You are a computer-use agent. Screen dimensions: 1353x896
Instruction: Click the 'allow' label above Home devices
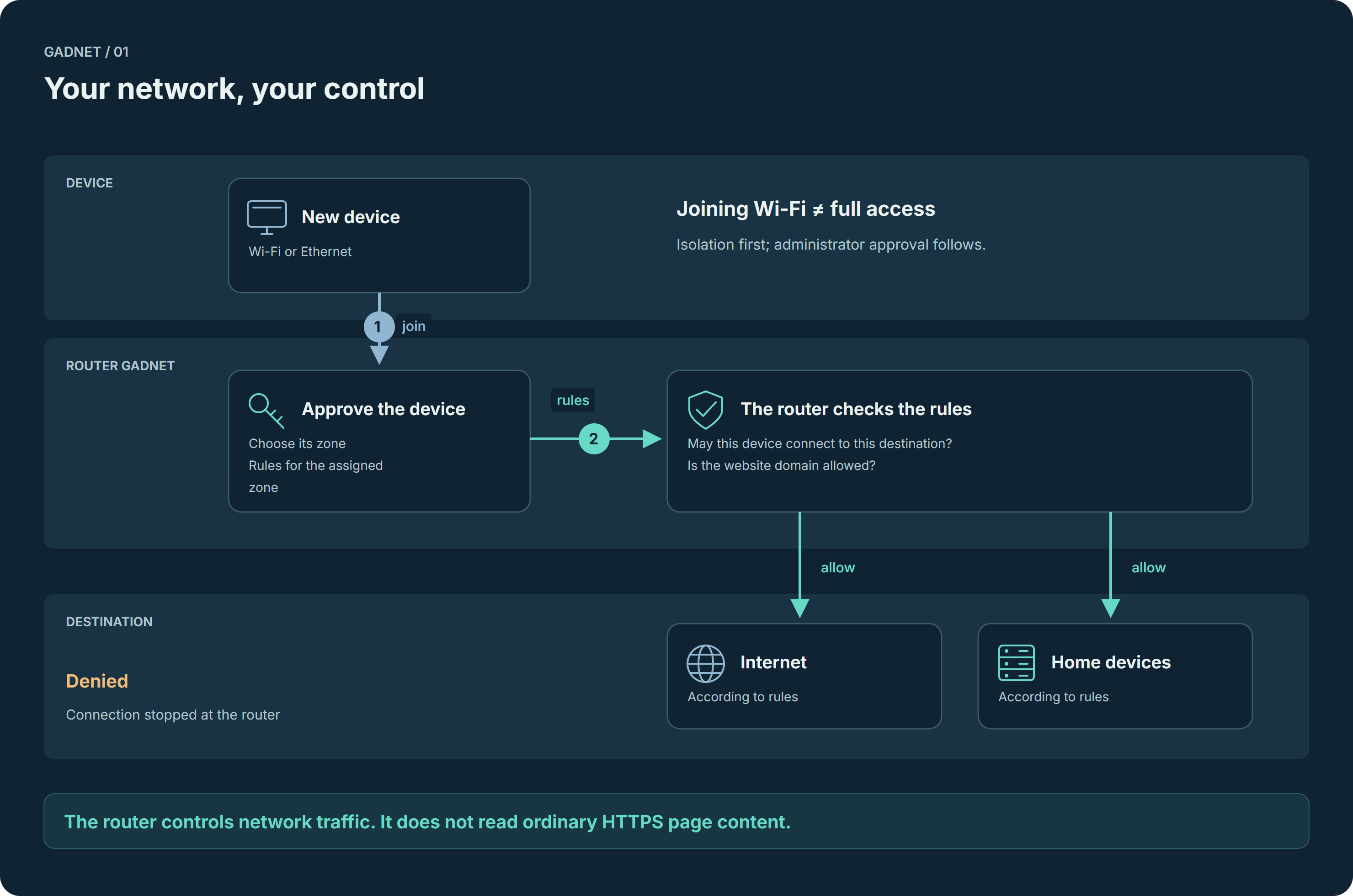click(x=1148, y=567)
